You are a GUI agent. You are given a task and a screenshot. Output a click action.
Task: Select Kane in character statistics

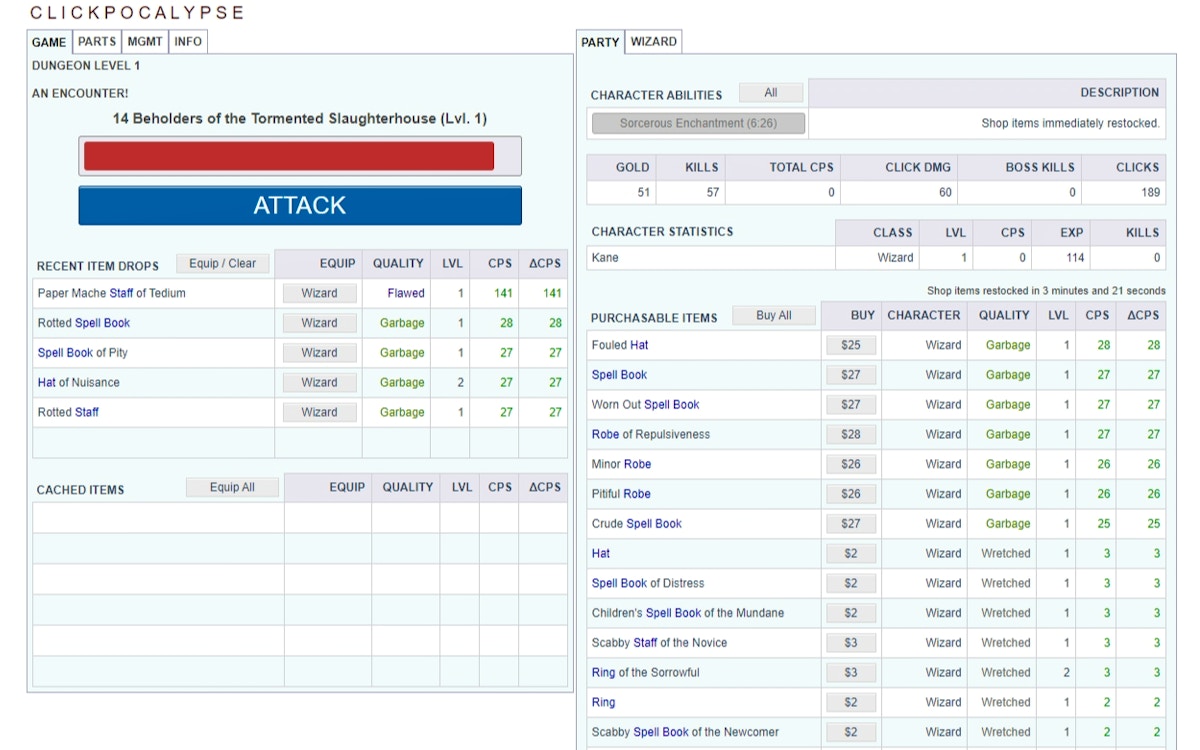tap(605, 258)
